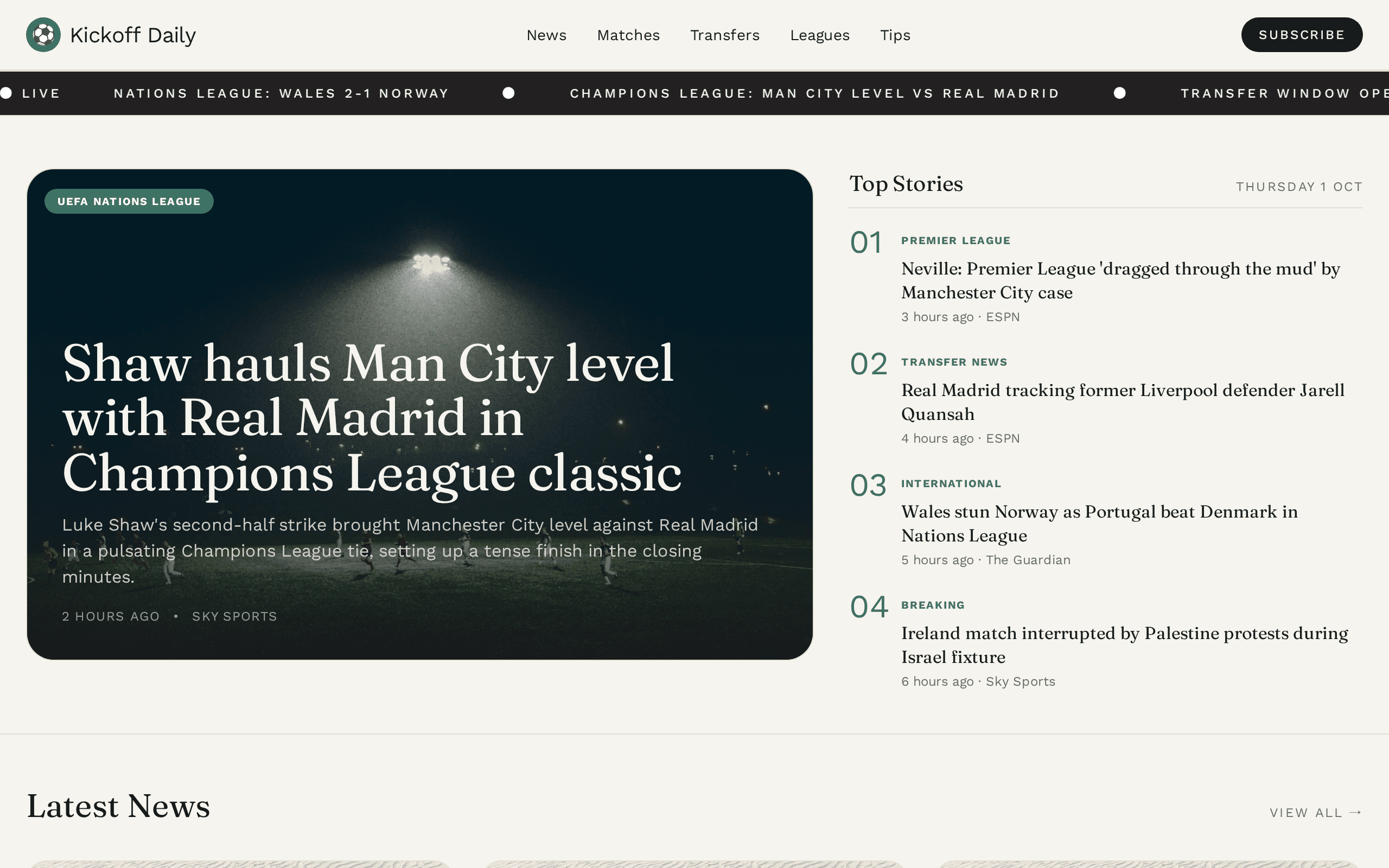The image size is (1389, 868).
Task: Click the Thursday 1 Oct date
Action: click(1299, 187)
